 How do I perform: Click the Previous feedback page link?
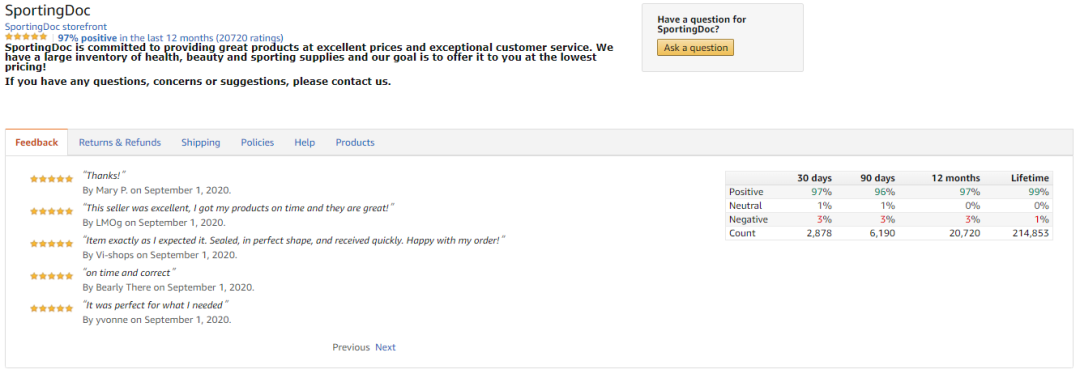tap(351, 347)
